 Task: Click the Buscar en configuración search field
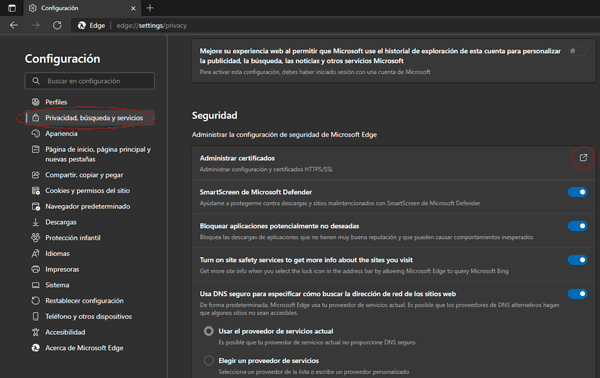(x=90, y=81)
